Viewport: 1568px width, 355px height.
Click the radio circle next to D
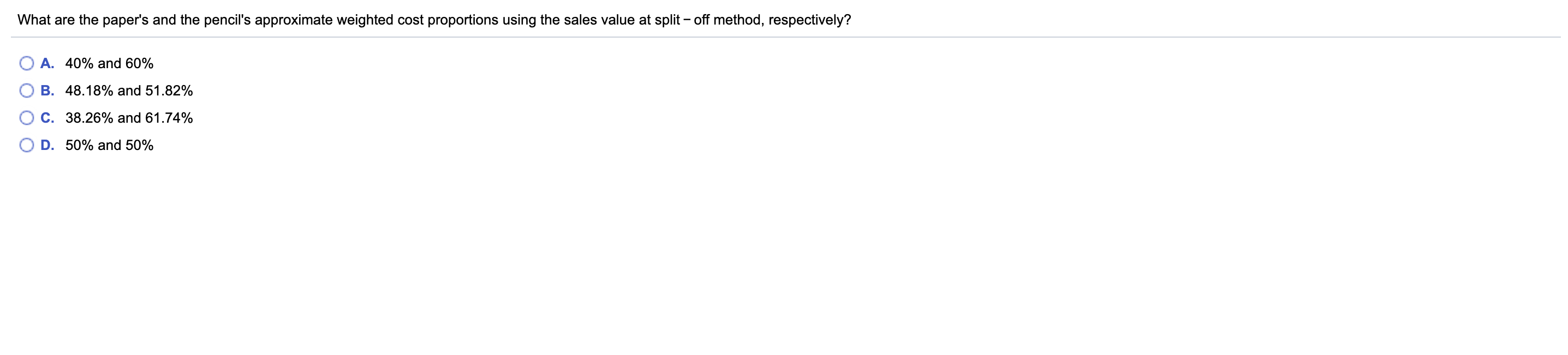coord(26,144)
